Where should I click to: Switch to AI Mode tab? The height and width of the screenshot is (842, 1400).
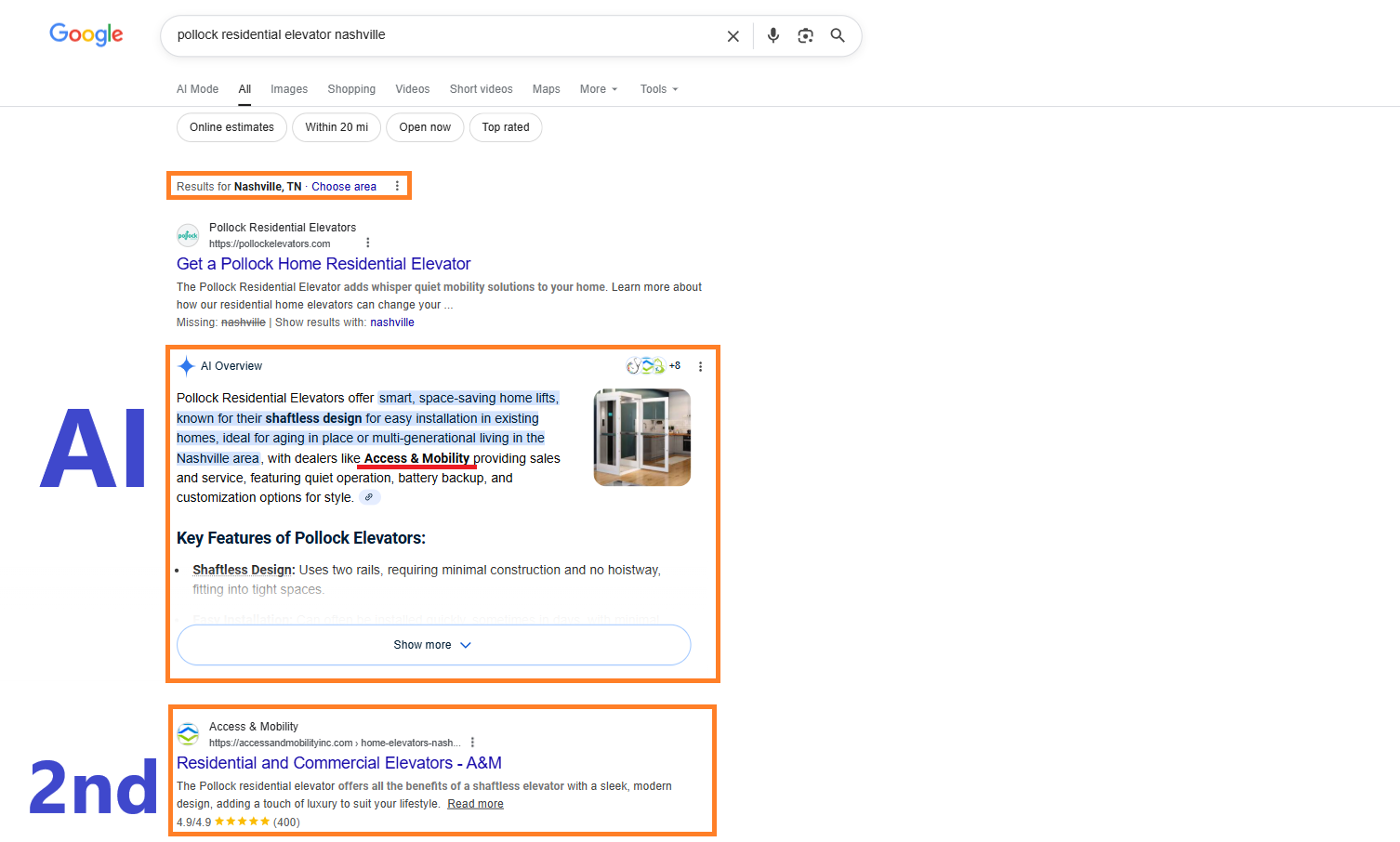[x=197, y=89]
